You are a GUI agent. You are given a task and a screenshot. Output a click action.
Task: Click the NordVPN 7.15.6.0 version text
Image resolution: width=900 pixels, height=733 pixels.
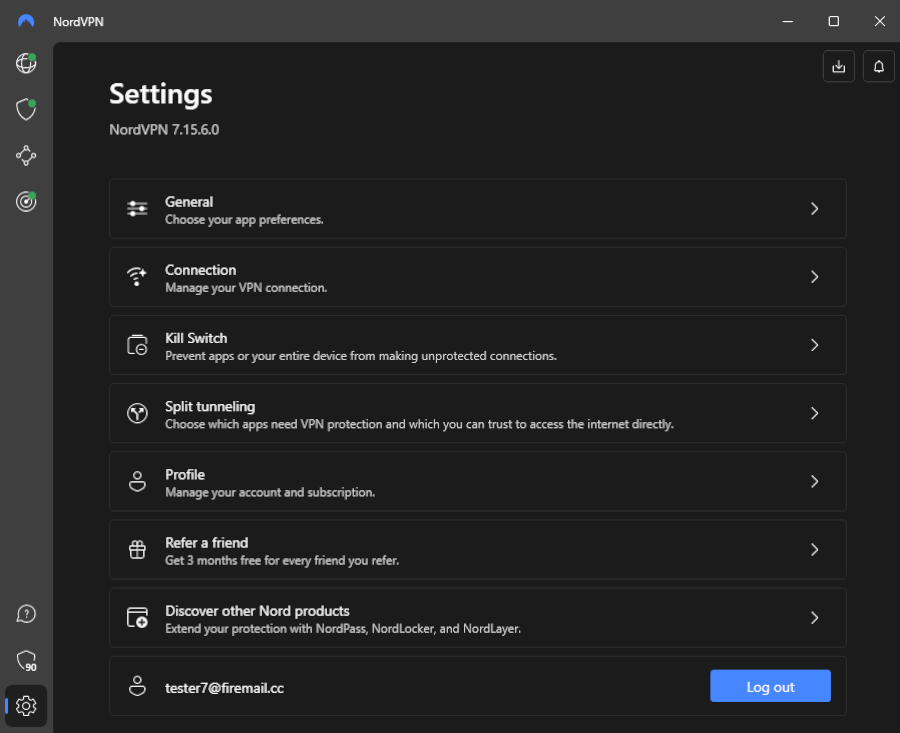point(164,130)
